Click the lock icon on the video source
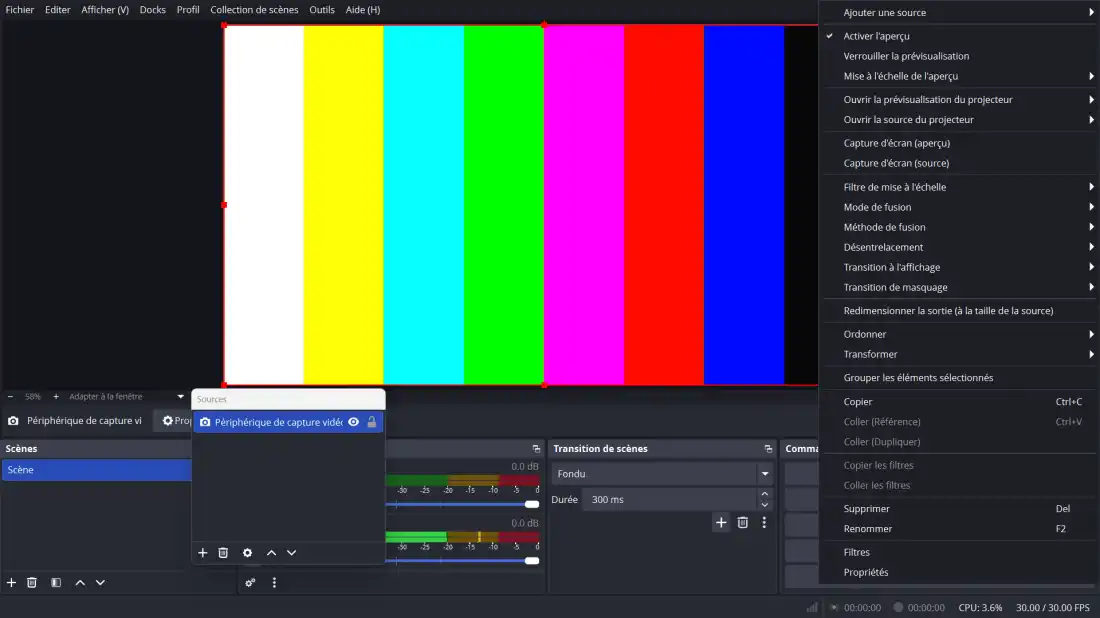The width and height of the screenshot is (1100, 618). tap(372, 422)
